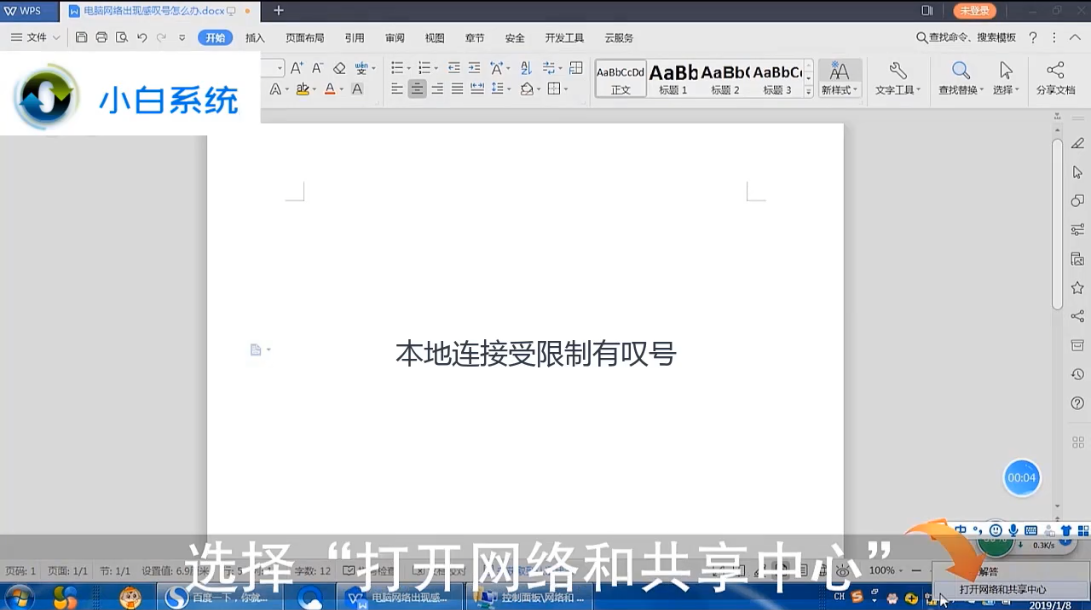Switch to 审阅 tab
This screenshot has width=1091, height=610.
395,38
